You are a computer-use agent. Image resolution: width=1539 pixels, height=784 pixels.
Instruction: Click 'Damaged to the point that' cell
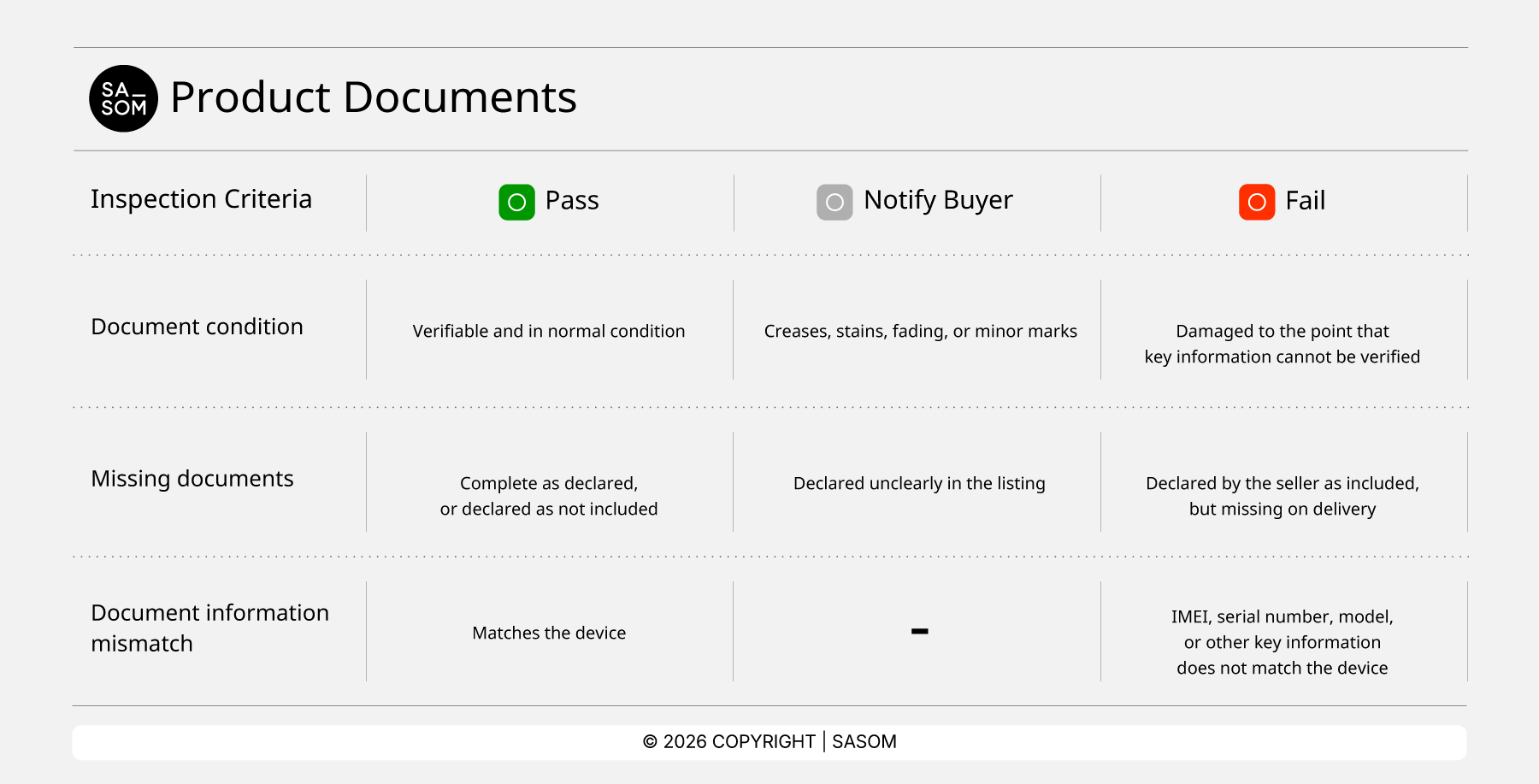tap(1282, 344)
